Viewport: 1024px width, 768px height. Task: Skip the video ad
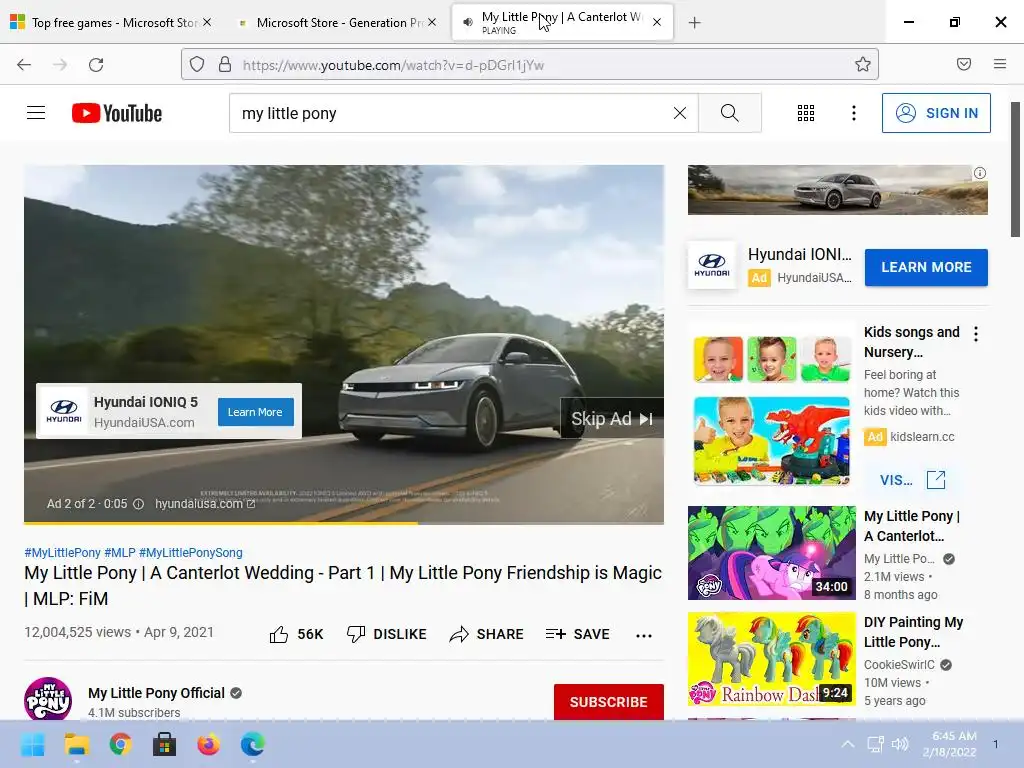tap(612, 419)
